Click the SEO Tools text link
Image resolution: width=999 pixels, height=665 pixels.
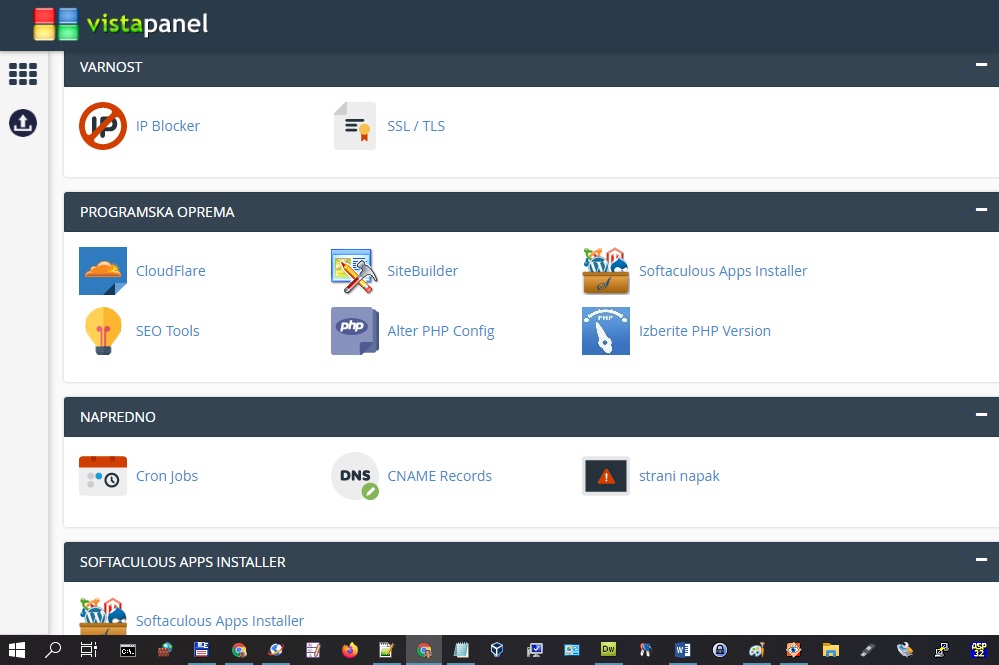tap(168, 331)
